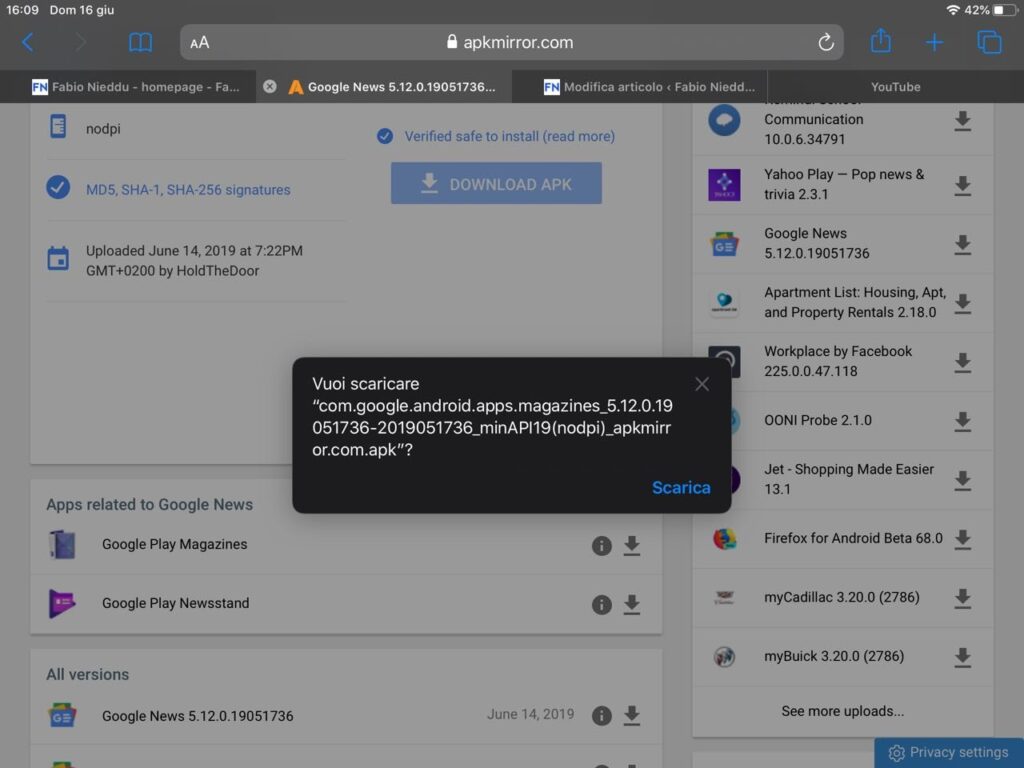This screenshot has height=768, width=1024.
Task: Open Jet - Shopping Made Easier listing
Action: [849, 479]
